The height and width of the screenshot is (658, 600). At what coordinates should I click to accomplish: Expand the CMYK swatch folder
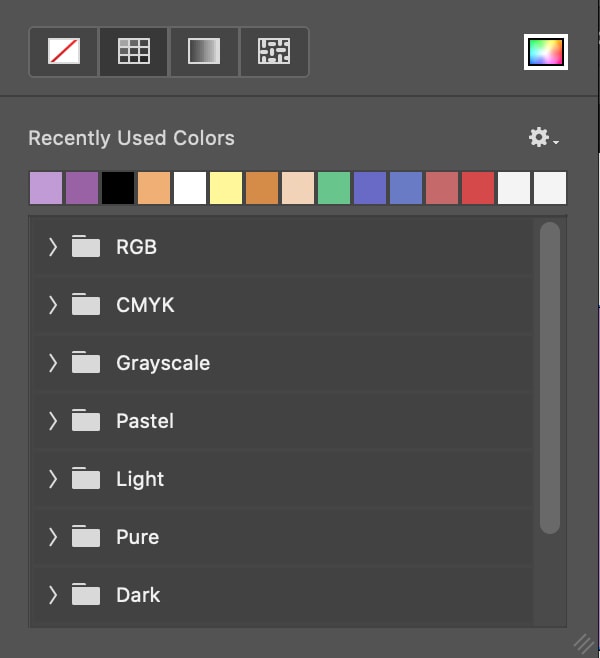click(x=53, y=305)
